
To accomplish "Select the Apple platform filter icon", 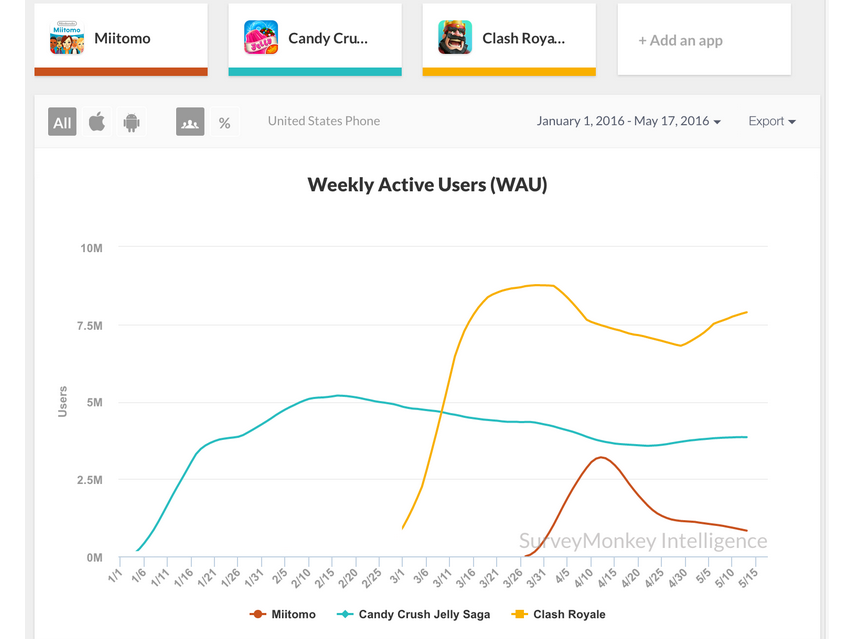I will click(x=96, y=121).
